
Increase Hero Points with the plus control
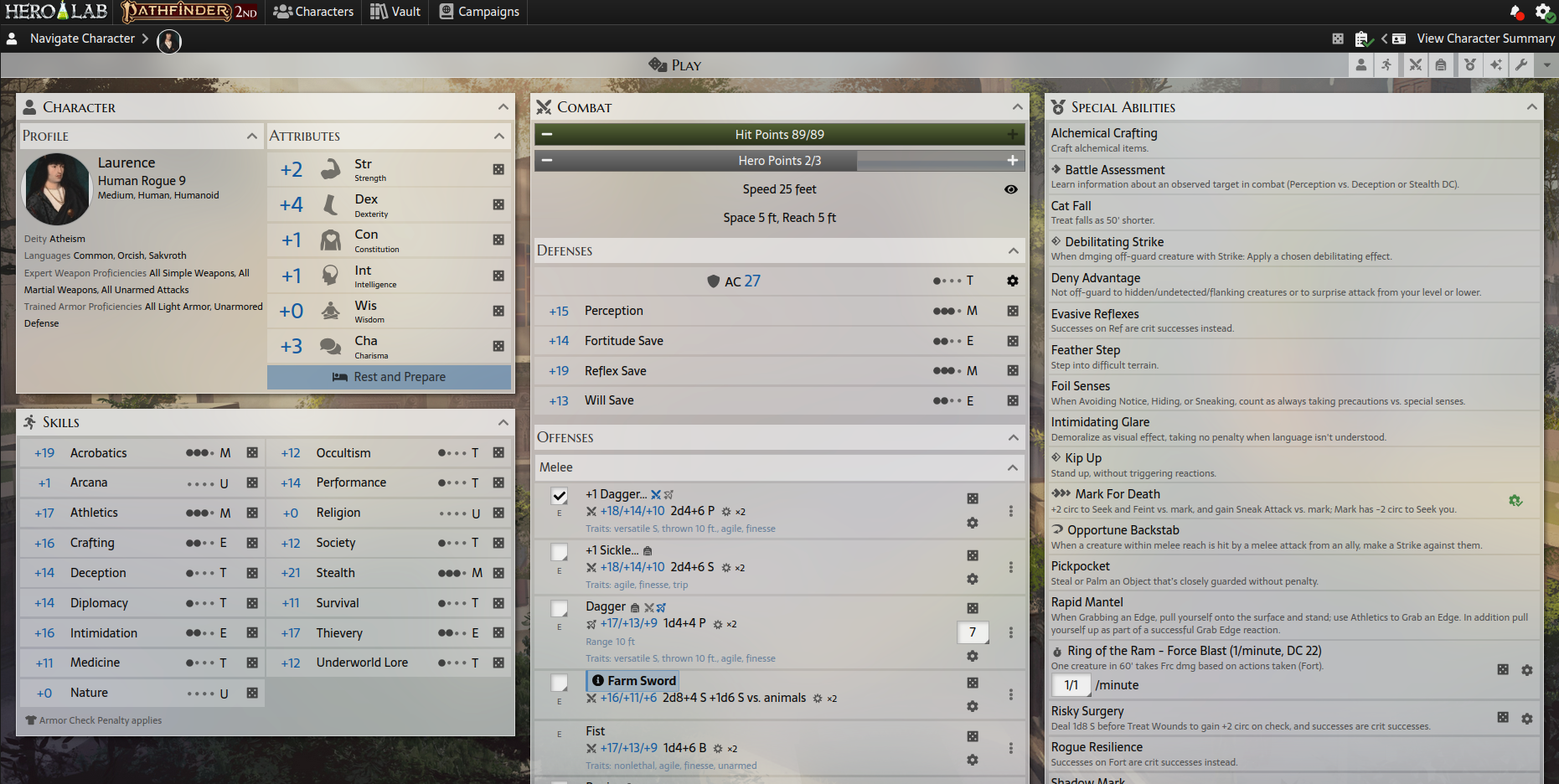click(1012, 160)
